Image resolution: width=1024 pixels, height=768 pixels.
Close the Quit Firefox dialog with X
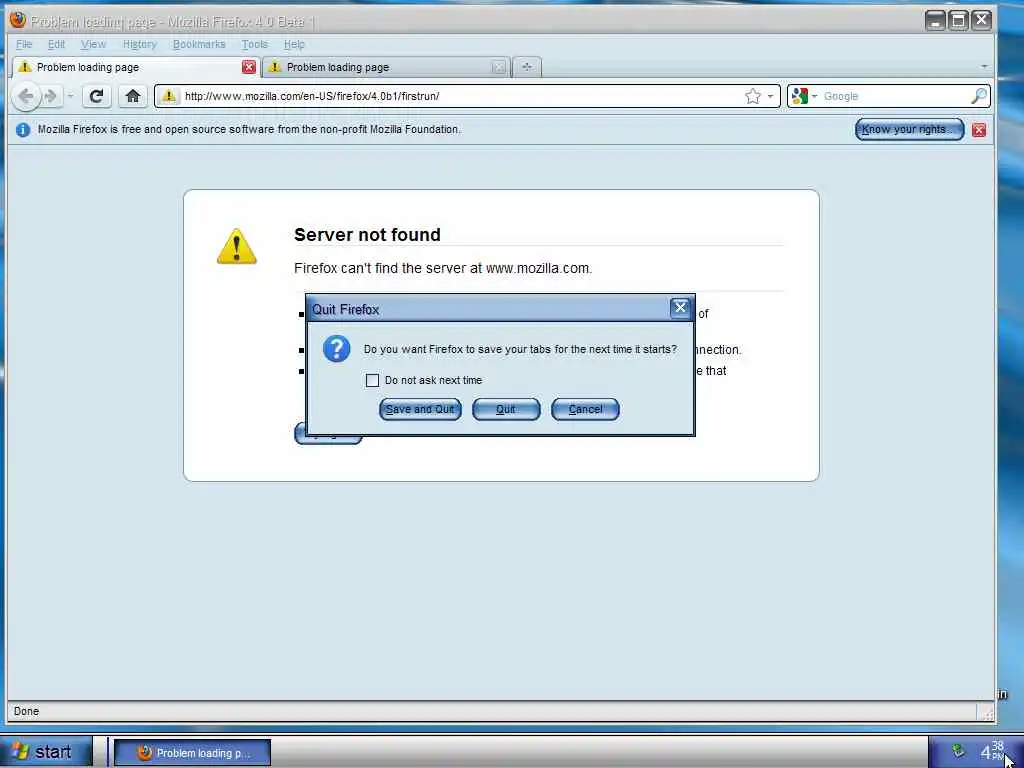tap(680, 308)
